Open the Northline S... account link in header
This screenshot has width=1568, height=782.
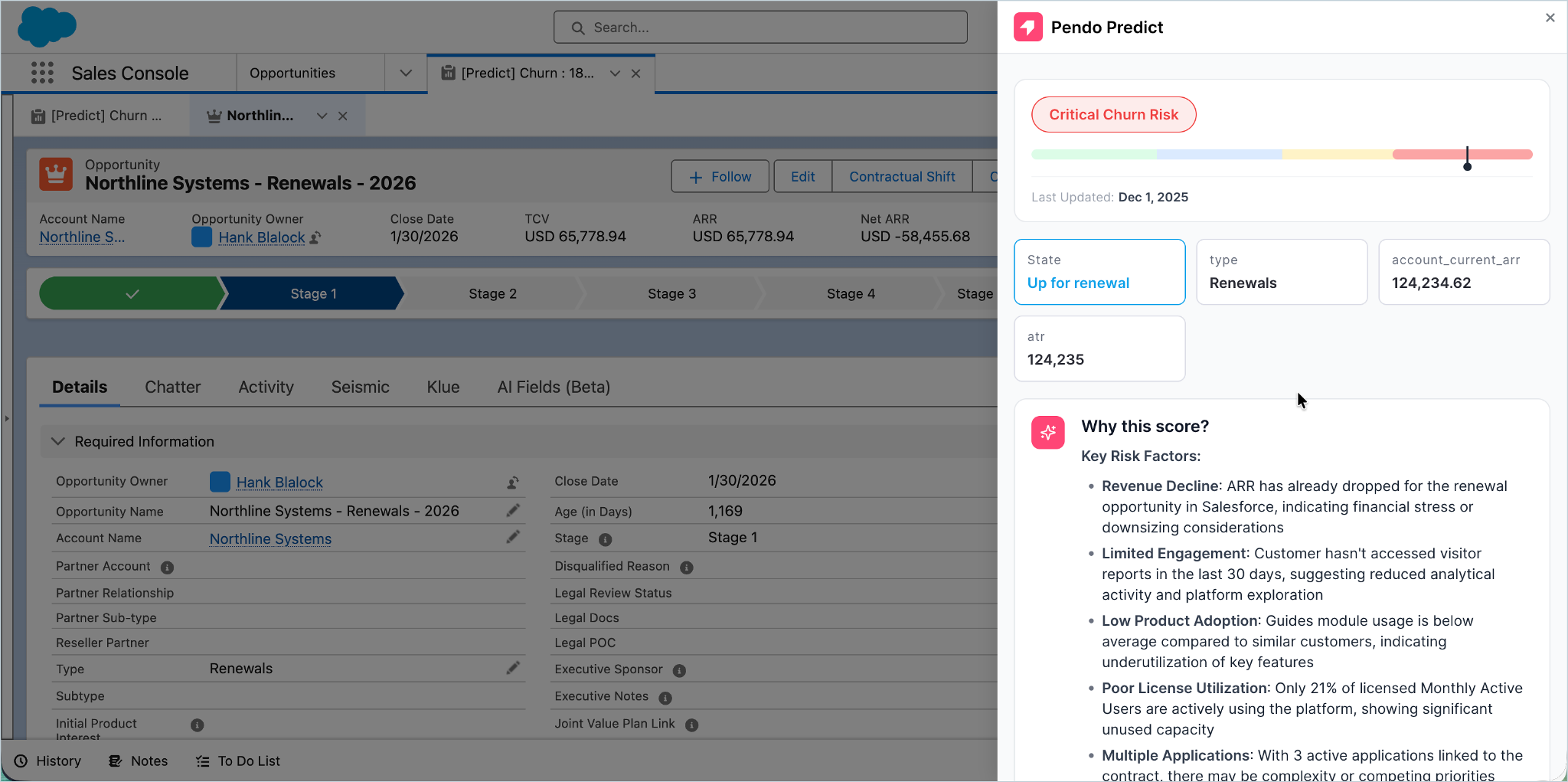click(x=82, y=237)
